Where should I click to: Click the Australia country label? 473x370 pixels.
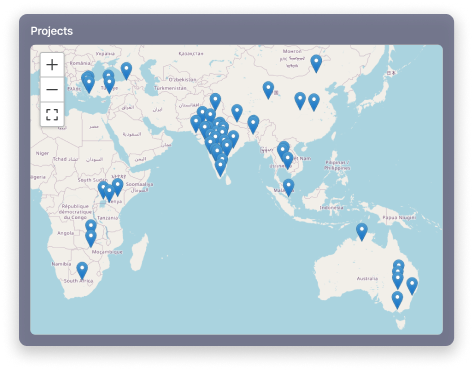point(367,278)
